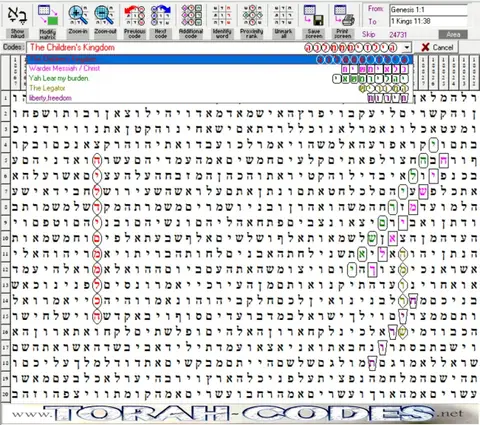Click purple-boxed letter in matrix row 17
The image size is (480, 425).
click(x=383, y=347)
